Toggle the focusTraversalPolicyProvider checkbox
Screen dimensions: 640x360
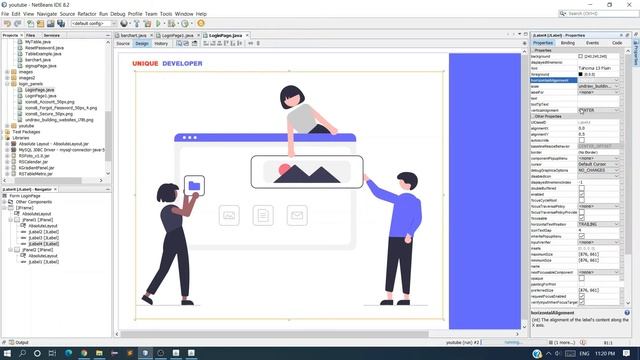coord(582,212)
